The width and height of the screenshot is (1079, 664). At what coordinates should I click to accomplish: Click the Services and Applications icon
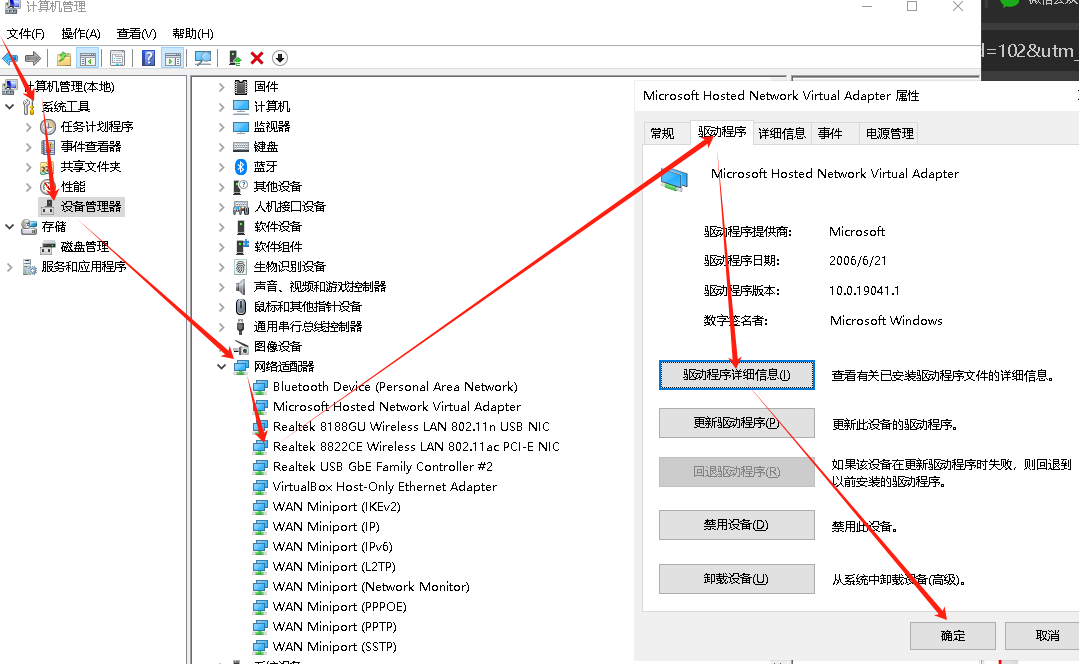click(x=29, y=266)
